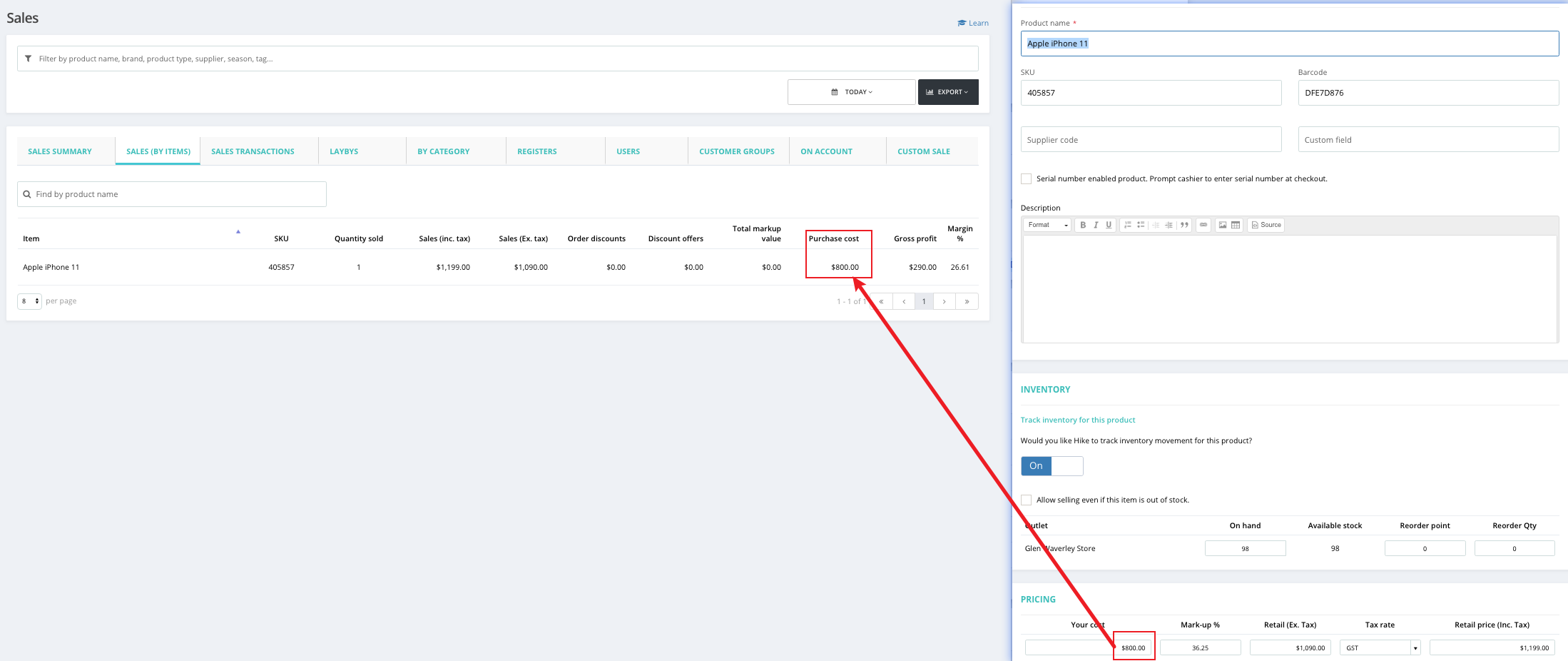Click inside the Description text area
The height and width of the screenshot is (661, 1568).
1290,288
